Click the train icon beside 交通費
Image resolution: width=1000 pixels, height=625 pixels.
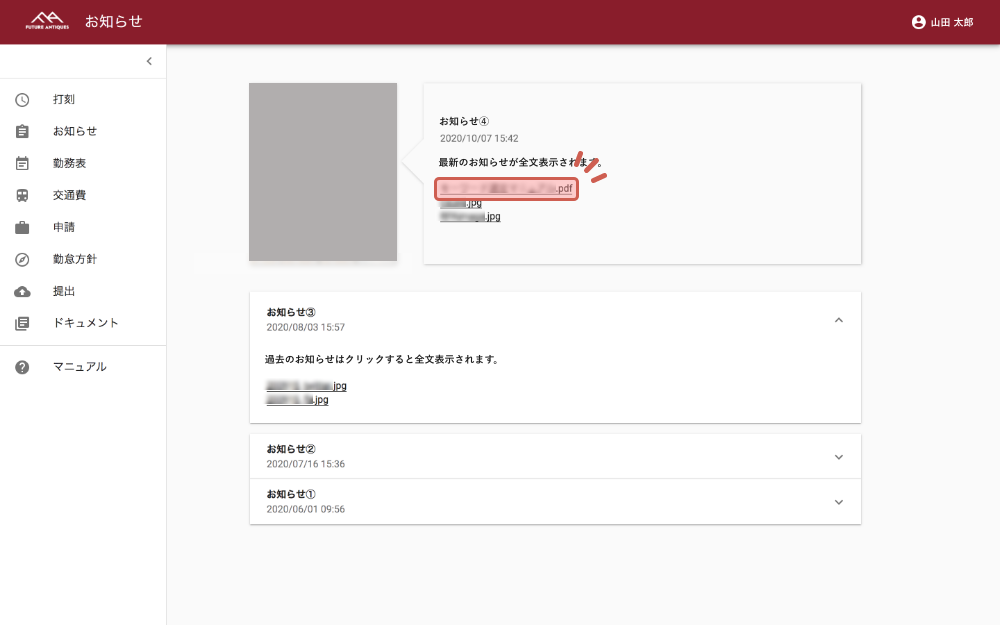pos(22,195)
